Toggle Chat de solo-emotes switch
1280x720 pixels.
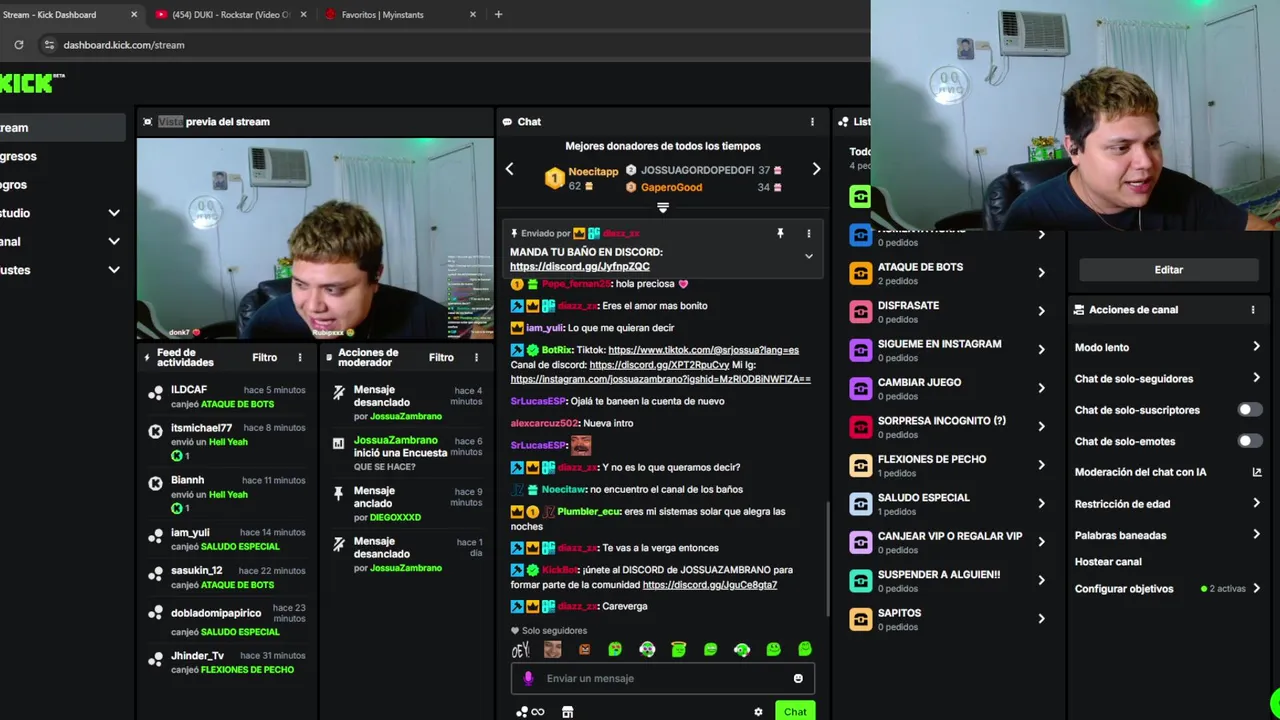(1250, 441)
